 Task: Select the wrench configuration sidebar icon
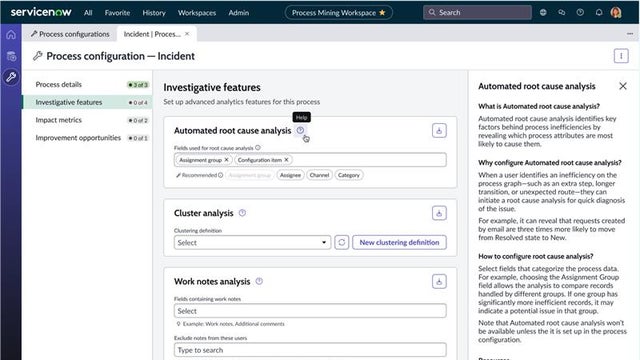click(x=11, y=77)
